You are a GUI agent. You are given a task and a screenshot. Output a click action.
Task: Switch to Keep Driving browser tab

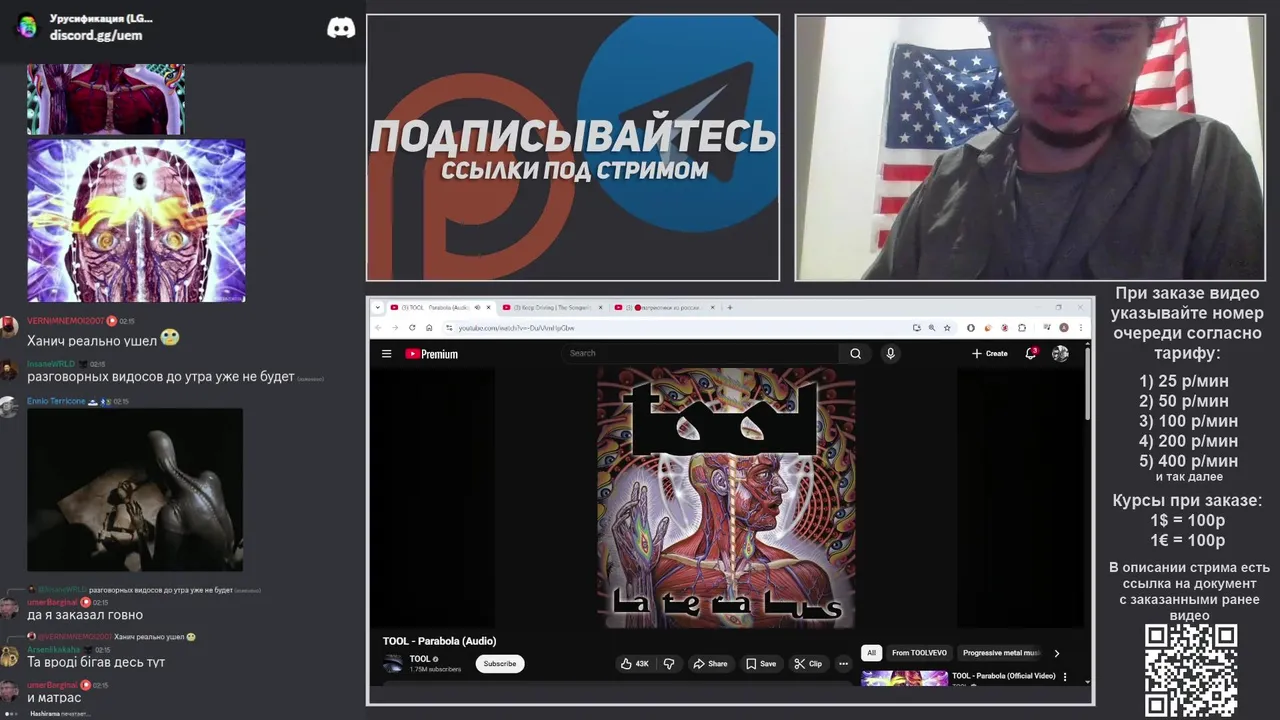552,307
